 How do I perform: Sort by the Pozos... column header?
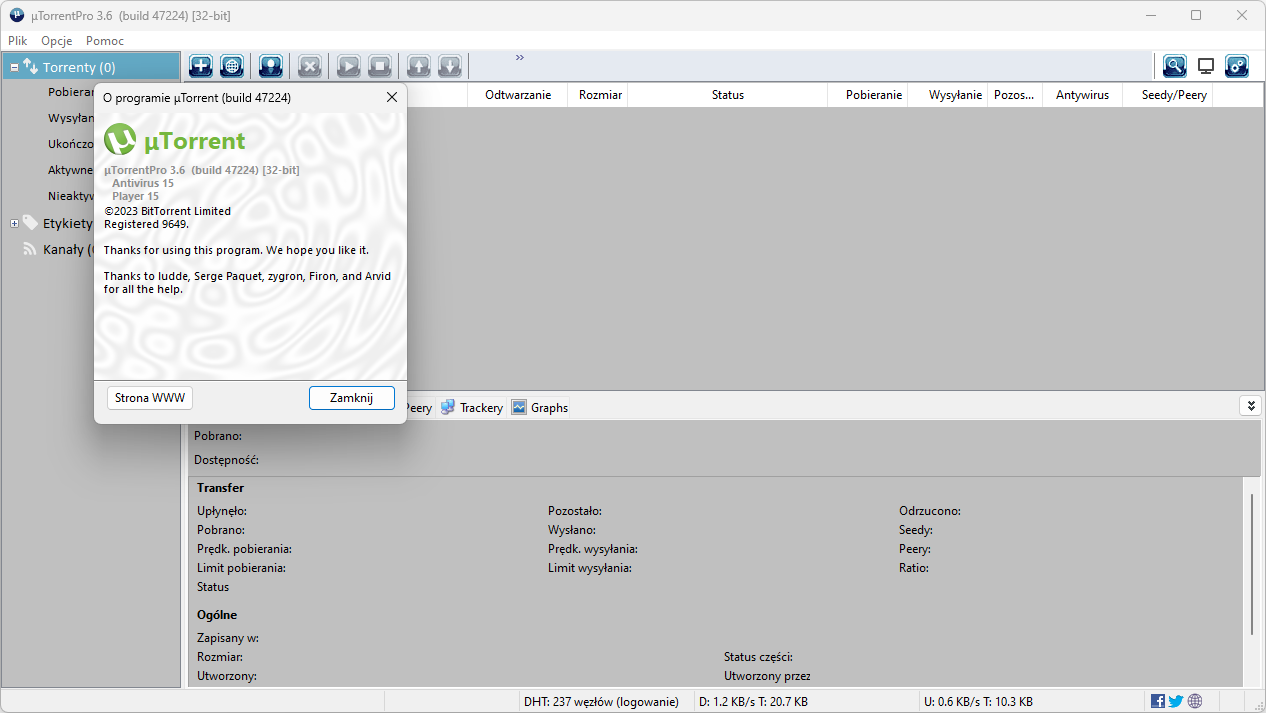point(1015,95)
